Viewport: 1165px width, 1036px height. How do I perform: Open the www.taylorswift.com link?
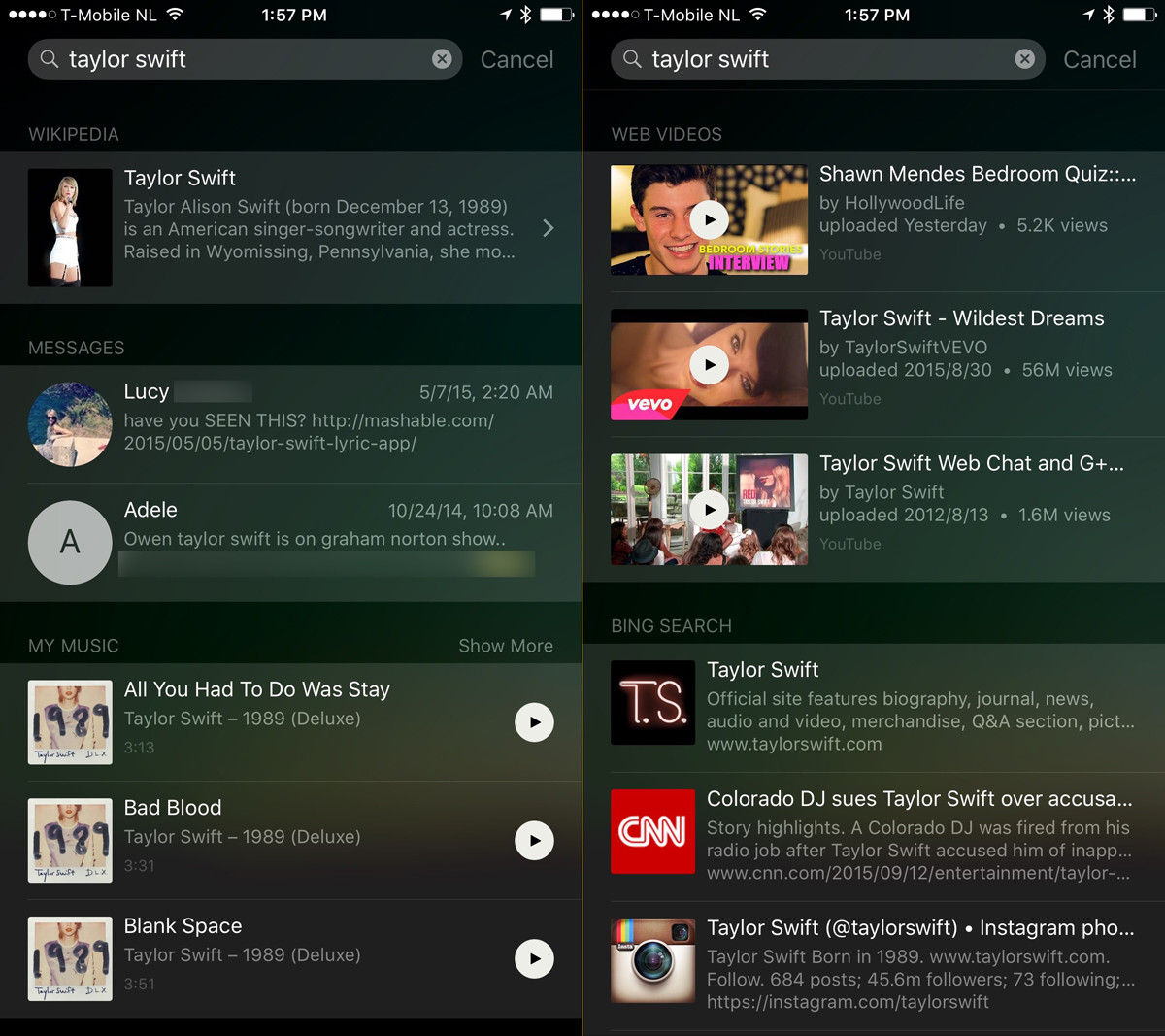click(x=794, y=745)
